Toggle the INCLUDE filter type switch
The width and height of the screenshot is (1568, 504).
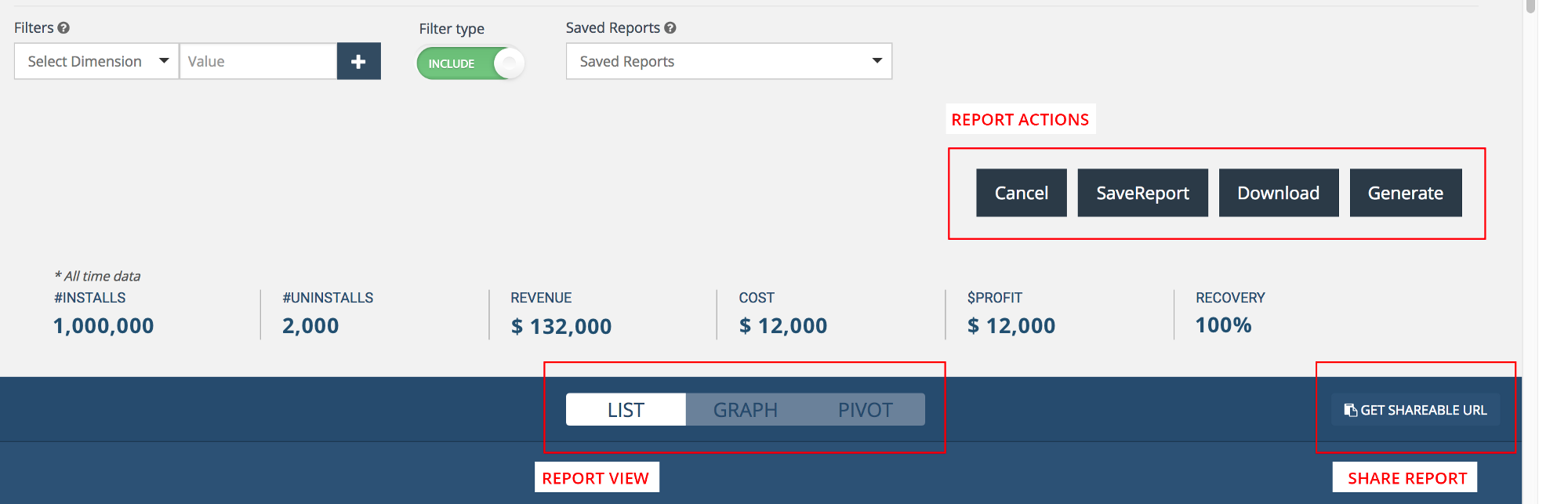pyautogui.click(x=470, y=63)
